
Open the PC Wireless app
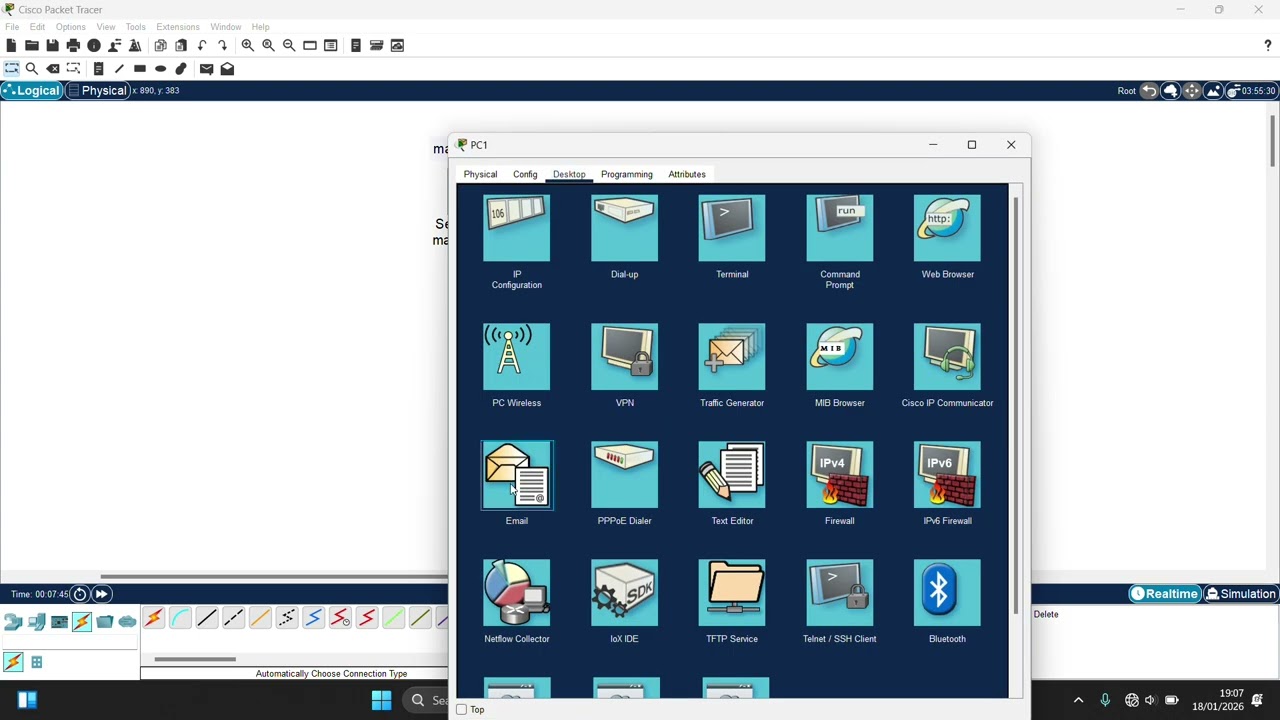pyautogui.click(x=516, y=365)
